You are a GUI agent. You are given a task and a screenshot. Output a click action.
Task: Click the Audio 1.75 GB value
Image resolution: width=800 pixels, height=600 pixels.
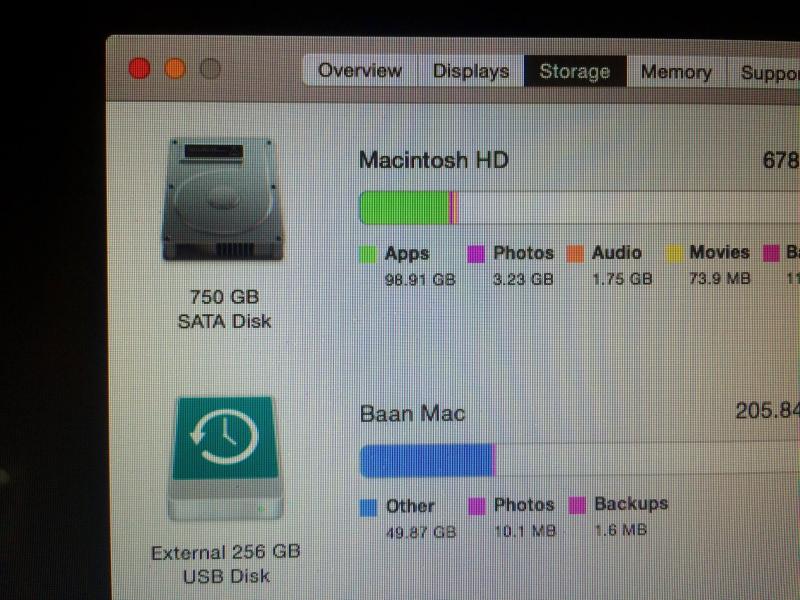coord(622,279)
